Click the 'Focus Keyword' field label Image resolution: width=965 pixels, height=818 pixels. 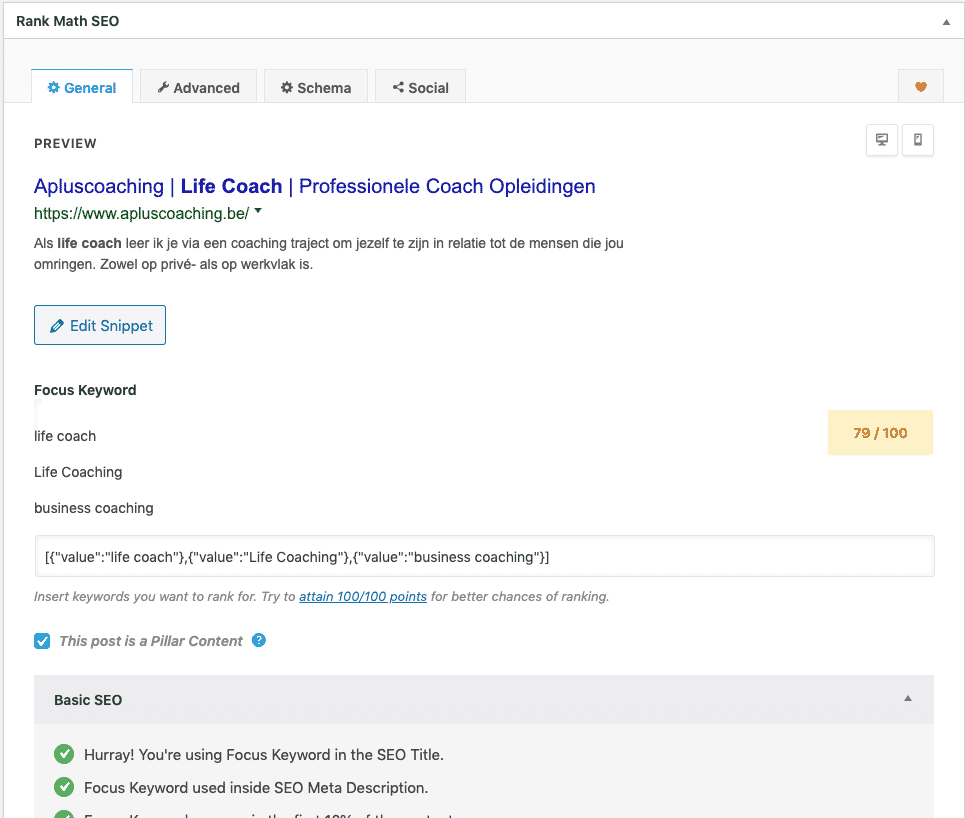[85, 390]
